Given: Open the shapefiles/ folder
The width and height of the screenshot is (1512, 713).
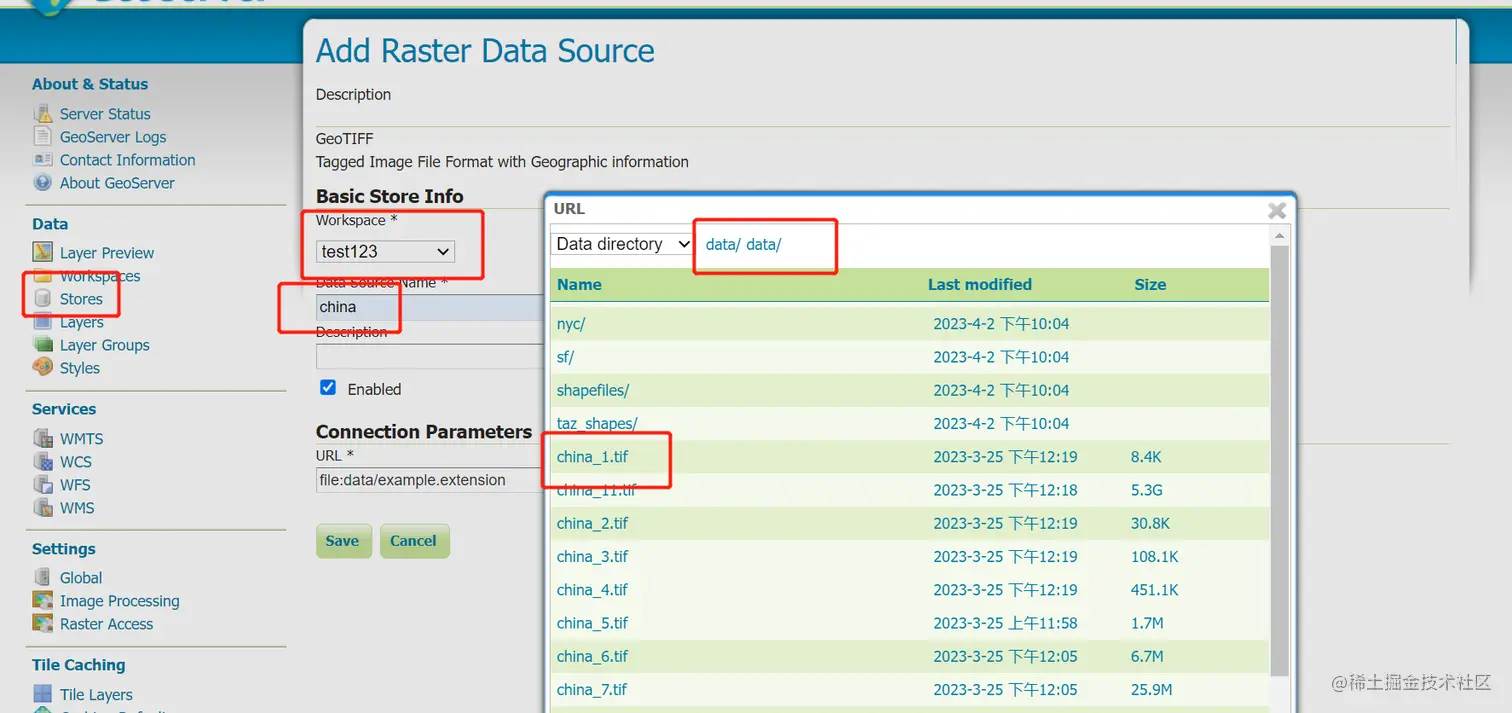Looking at the screenshot, I should tap(593, 390).
